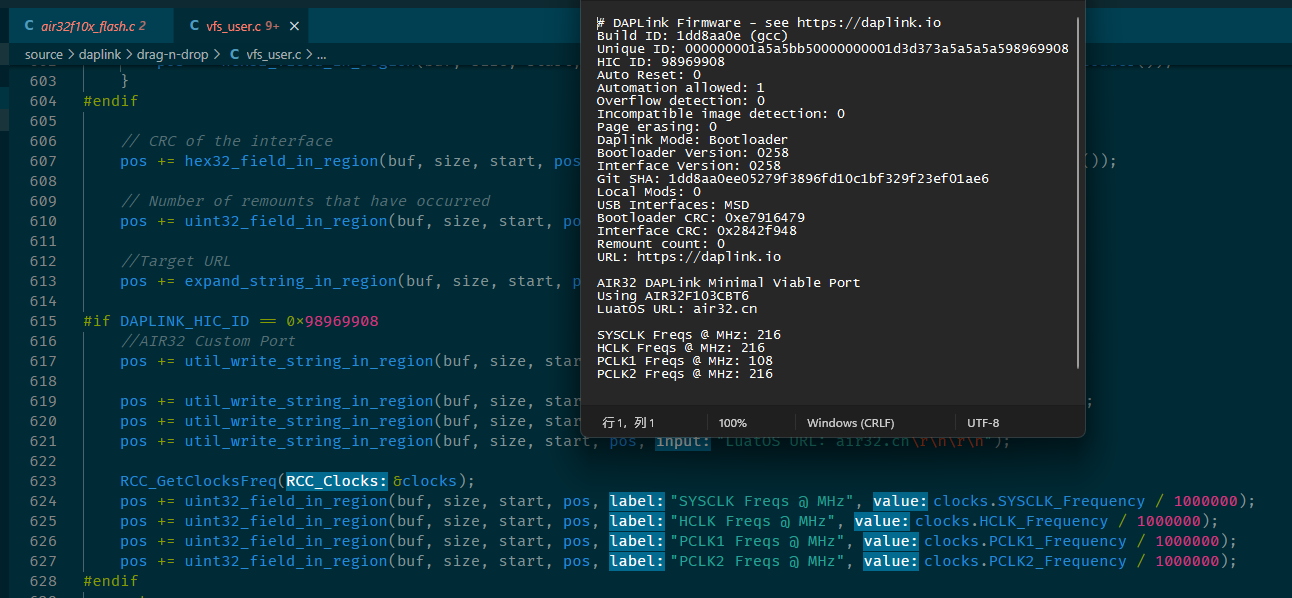Click the 100% zoom level indicator
Screen dimensions: 1292x598
click(x=733, y=423)
